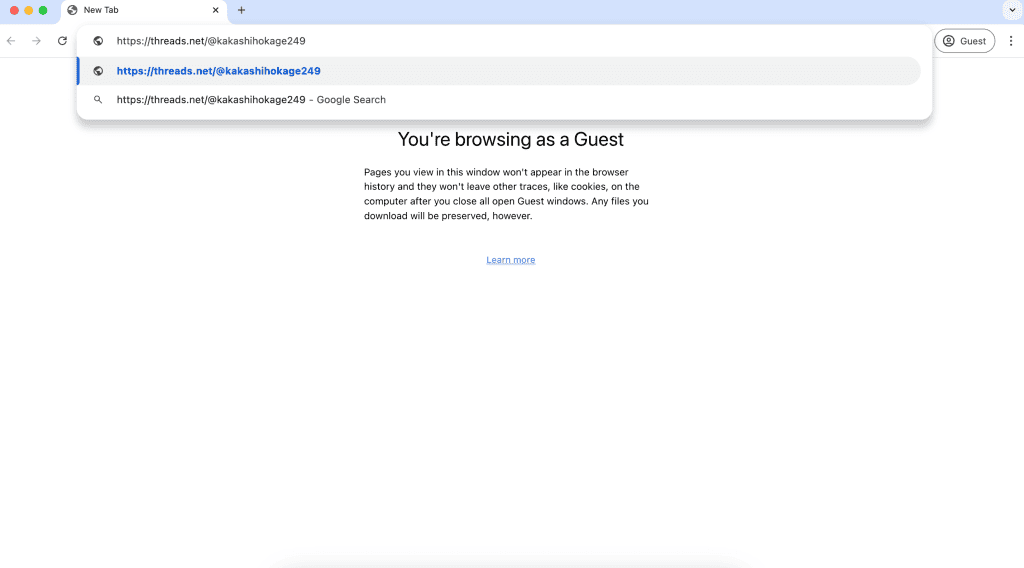Click the globe icon beside highlighted URL suggestion
The height and width of the screenshot is (568, 1024).
click(98, 71)
